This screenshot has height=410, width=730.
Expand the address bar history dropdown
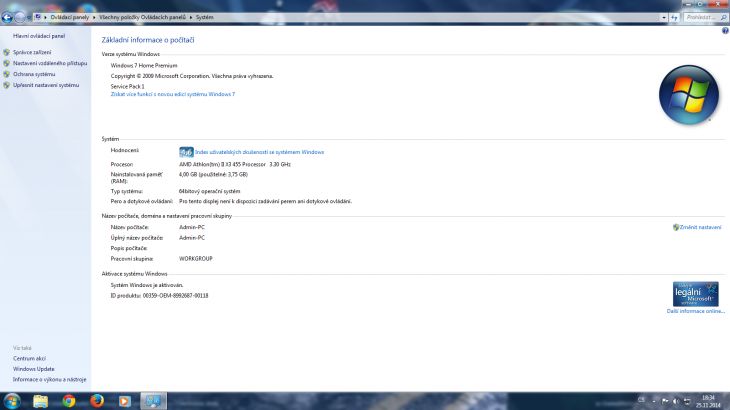pyautogui.click(x=664, y=18)
